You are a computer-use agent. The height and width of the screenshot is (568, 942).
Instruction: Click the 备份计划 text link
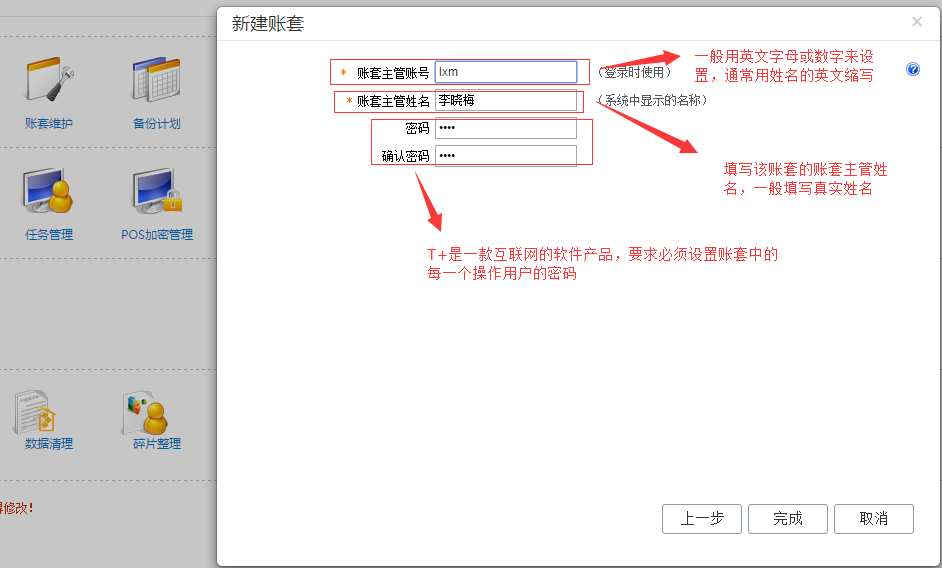[x=157, y=124]
